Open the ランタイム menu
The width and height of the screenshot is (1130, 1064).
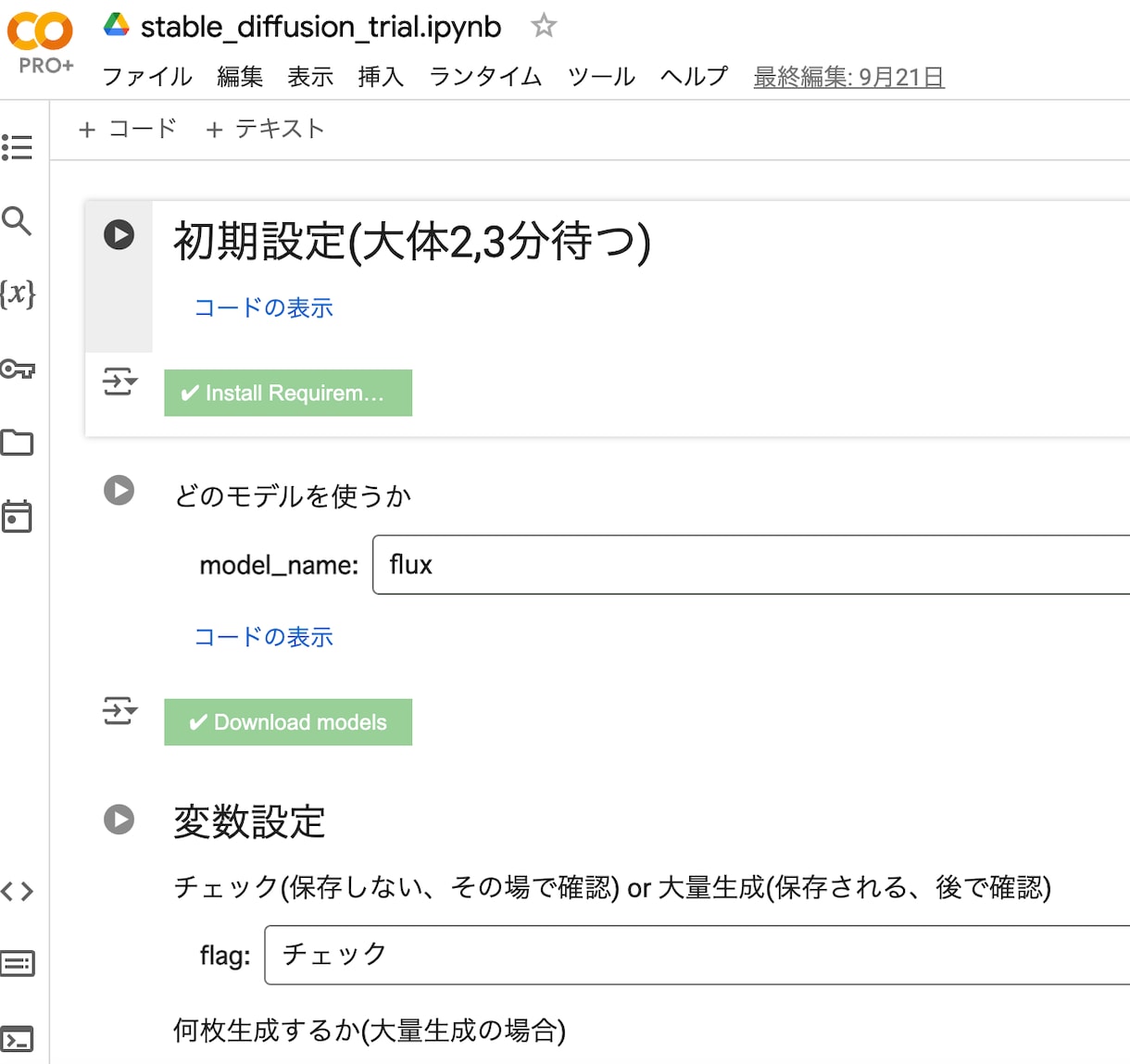coord(485,77)
